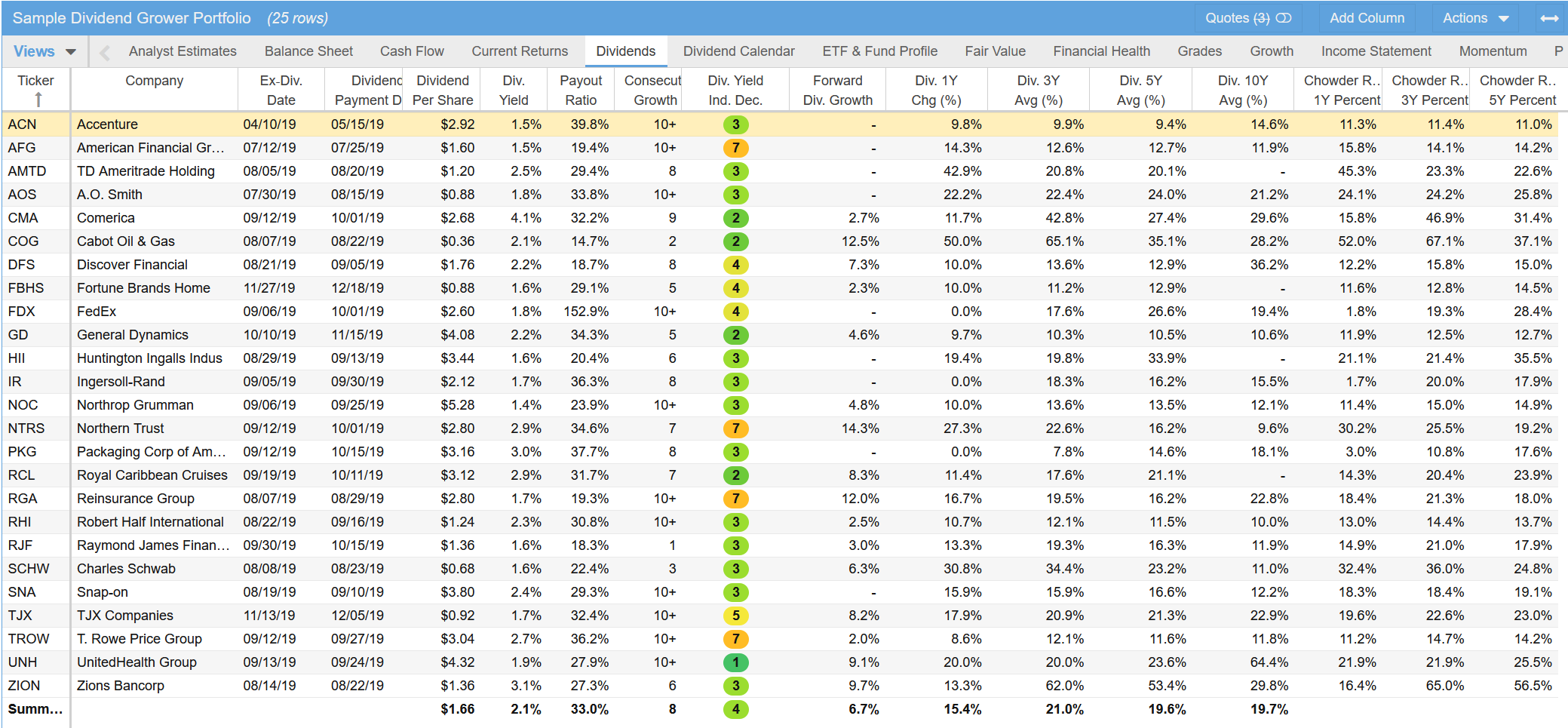
Task: Sort by Div. 10Y Avg header
Action: 1243,90
